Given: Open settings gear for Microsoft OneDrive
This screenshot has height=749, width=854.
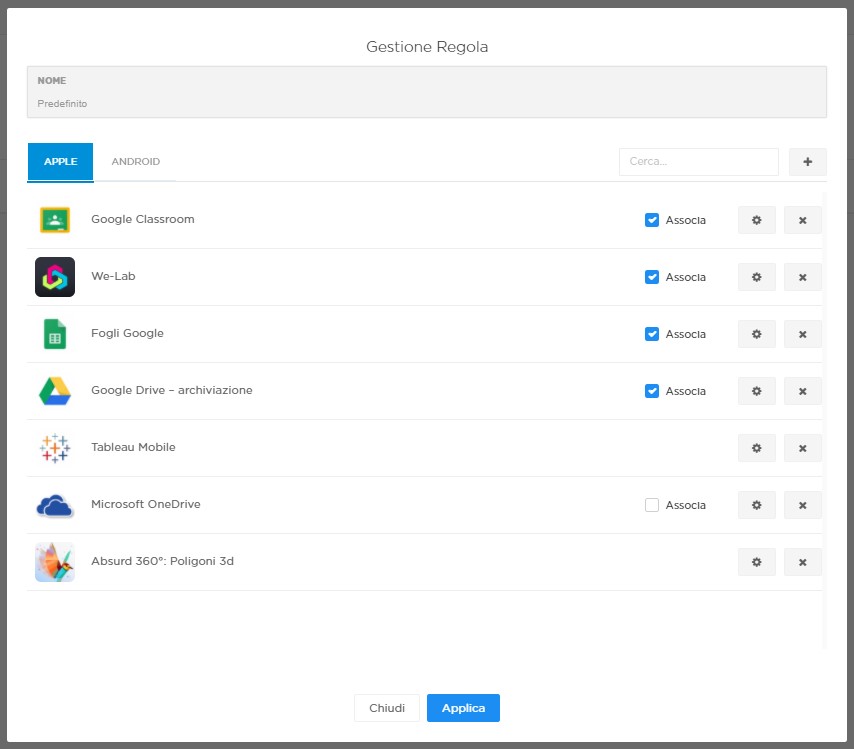Looking at the screenshot, I should click(x=757, y=505).
